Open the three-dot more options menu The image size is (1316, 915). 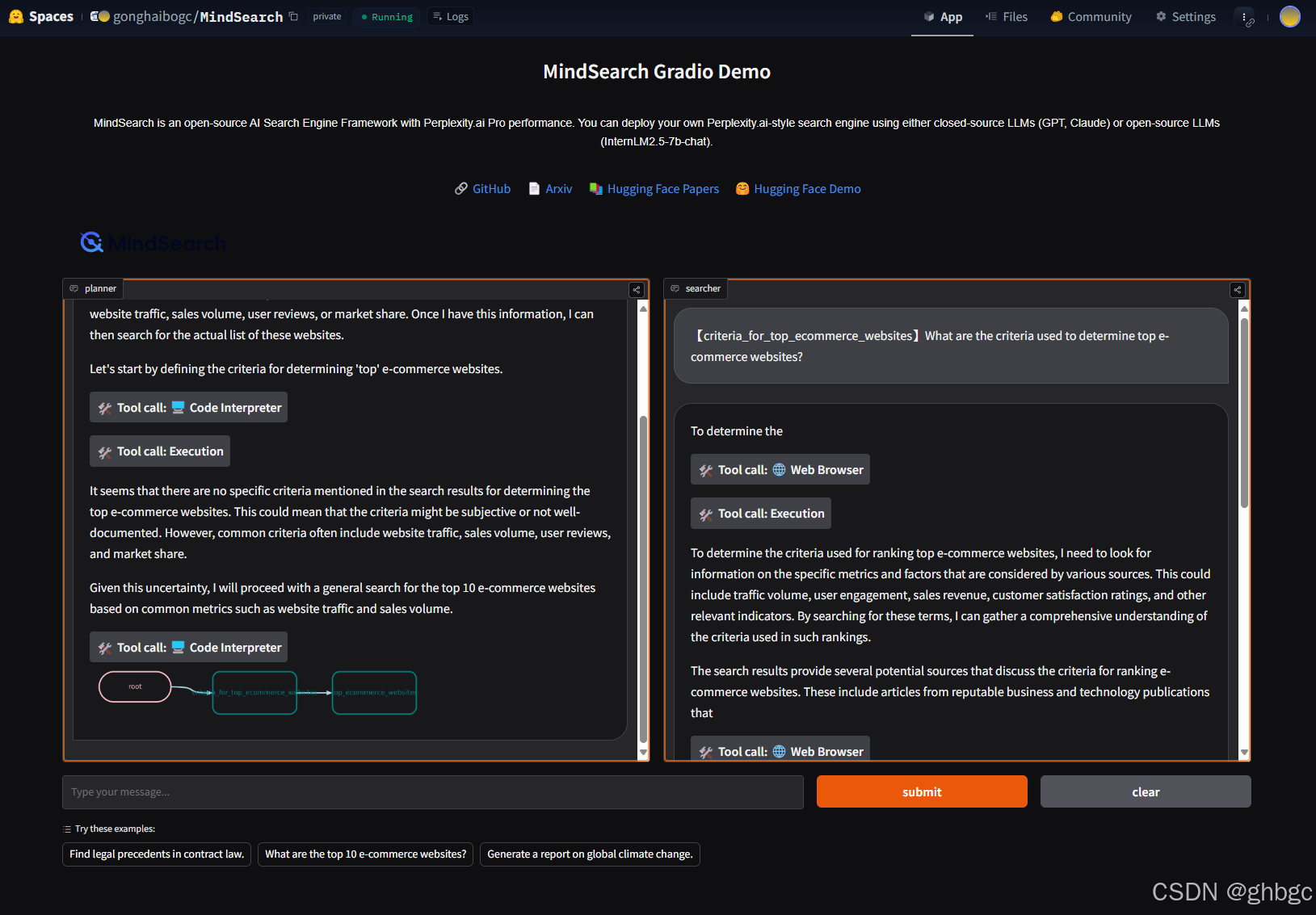click(1245, 17)
